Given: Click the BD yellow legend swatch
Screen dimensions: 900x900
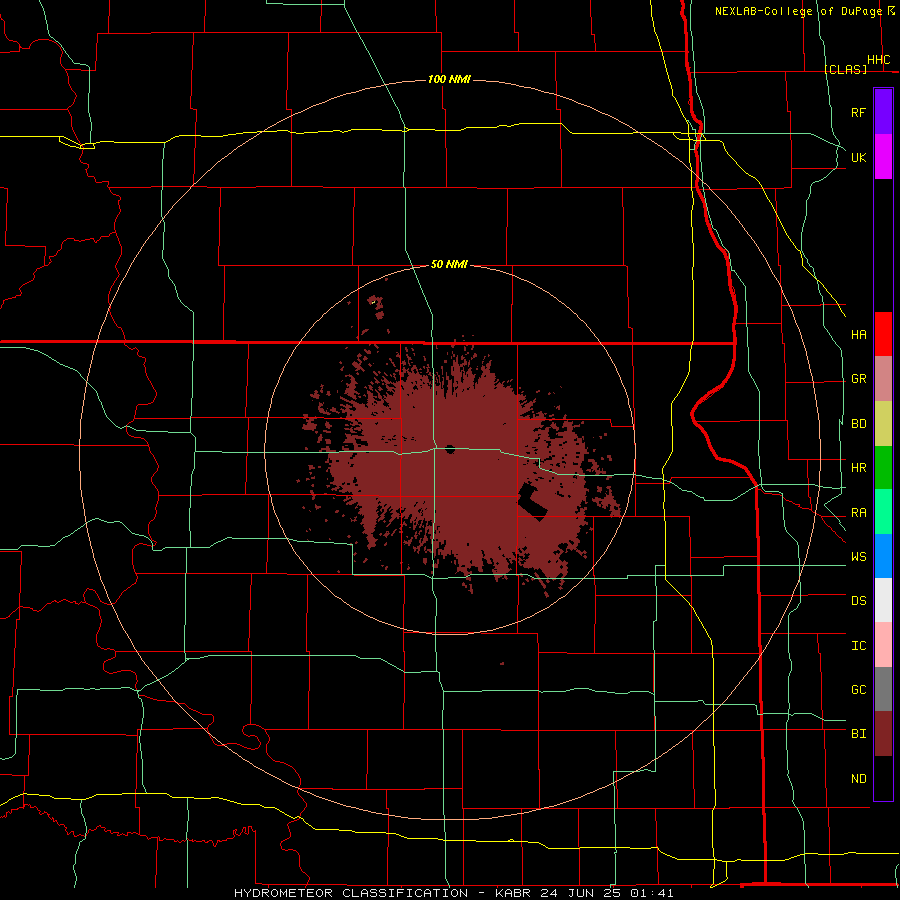Looking at the screenshot, I should point(883,423).
